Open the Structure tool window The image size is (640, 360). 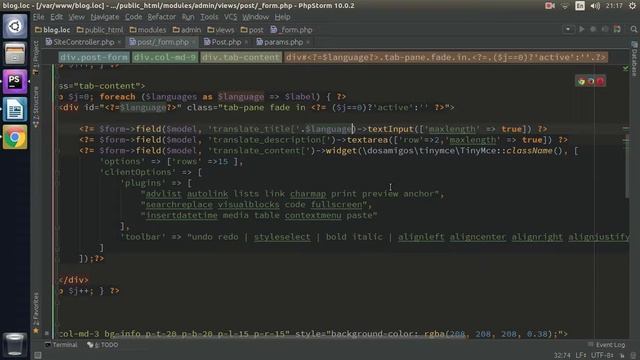tap(36, 107)
